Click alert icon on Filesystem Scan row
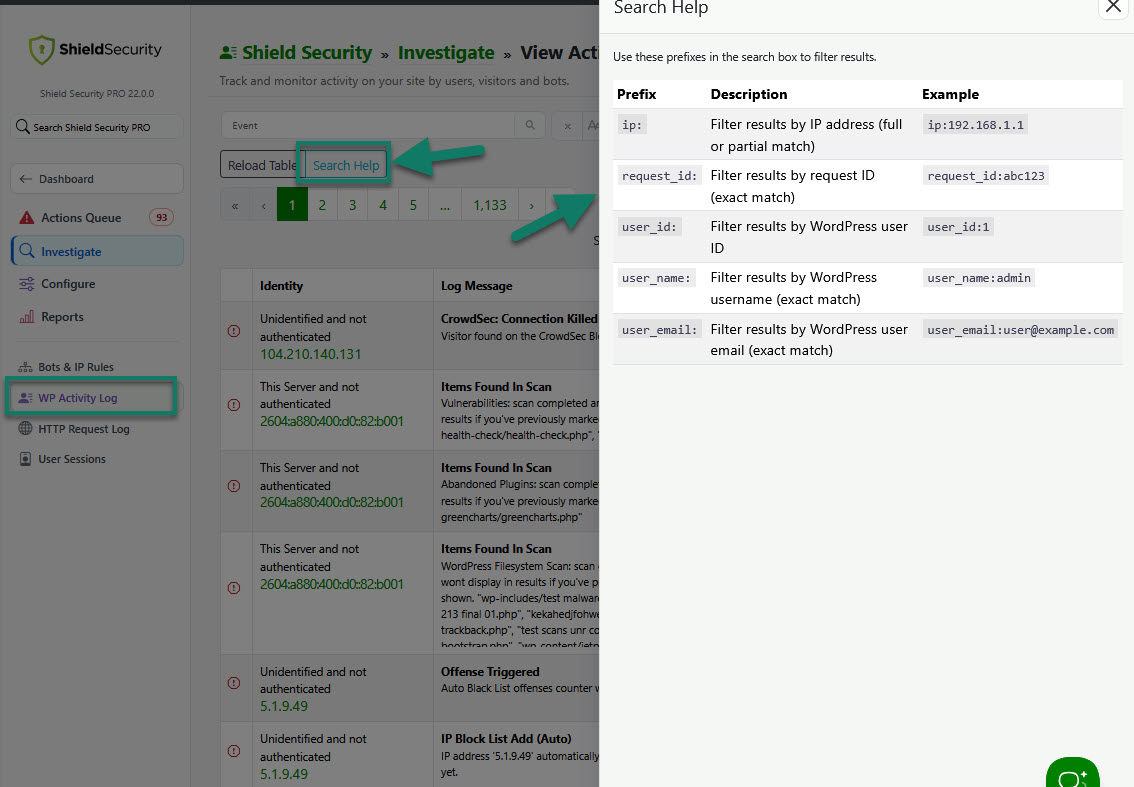This screenshot has height=787, width=1134. pos(234,588)
